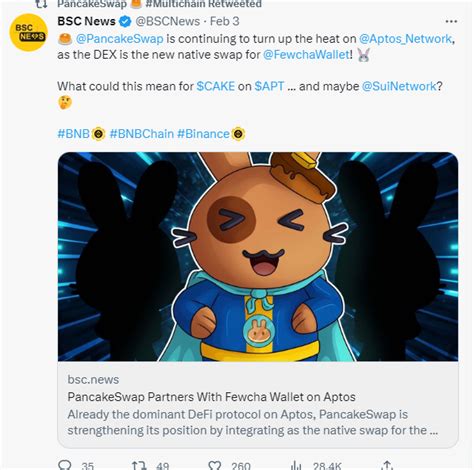
Task: Click the retweeted indicator icon at top
Action: (x=42, y=3)
